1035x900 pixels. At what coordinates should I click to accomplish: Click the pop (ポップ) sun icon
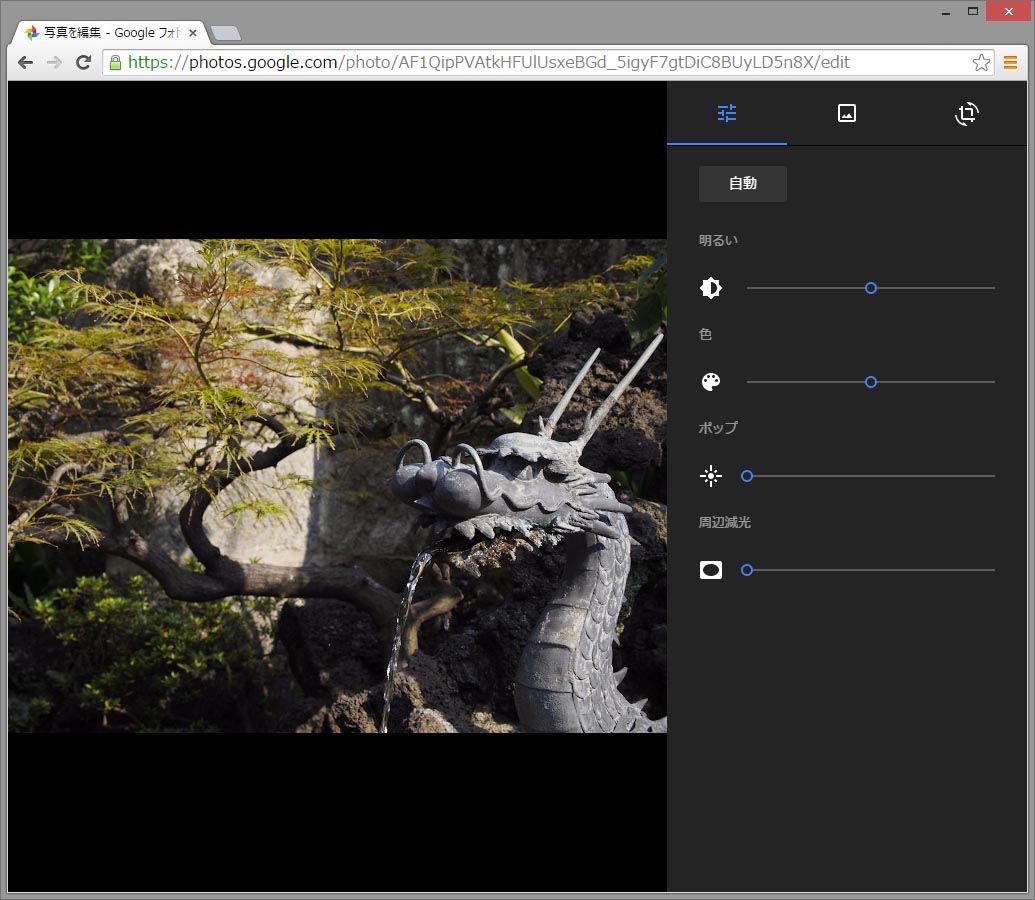[x=711, y=476]
